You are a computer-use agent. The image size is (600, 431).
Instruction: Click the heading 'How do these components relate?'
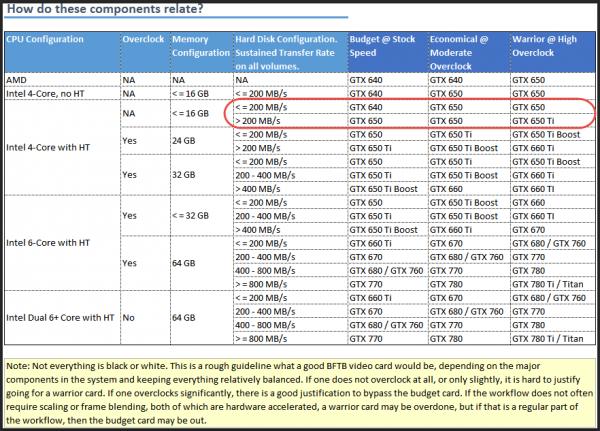105,9
